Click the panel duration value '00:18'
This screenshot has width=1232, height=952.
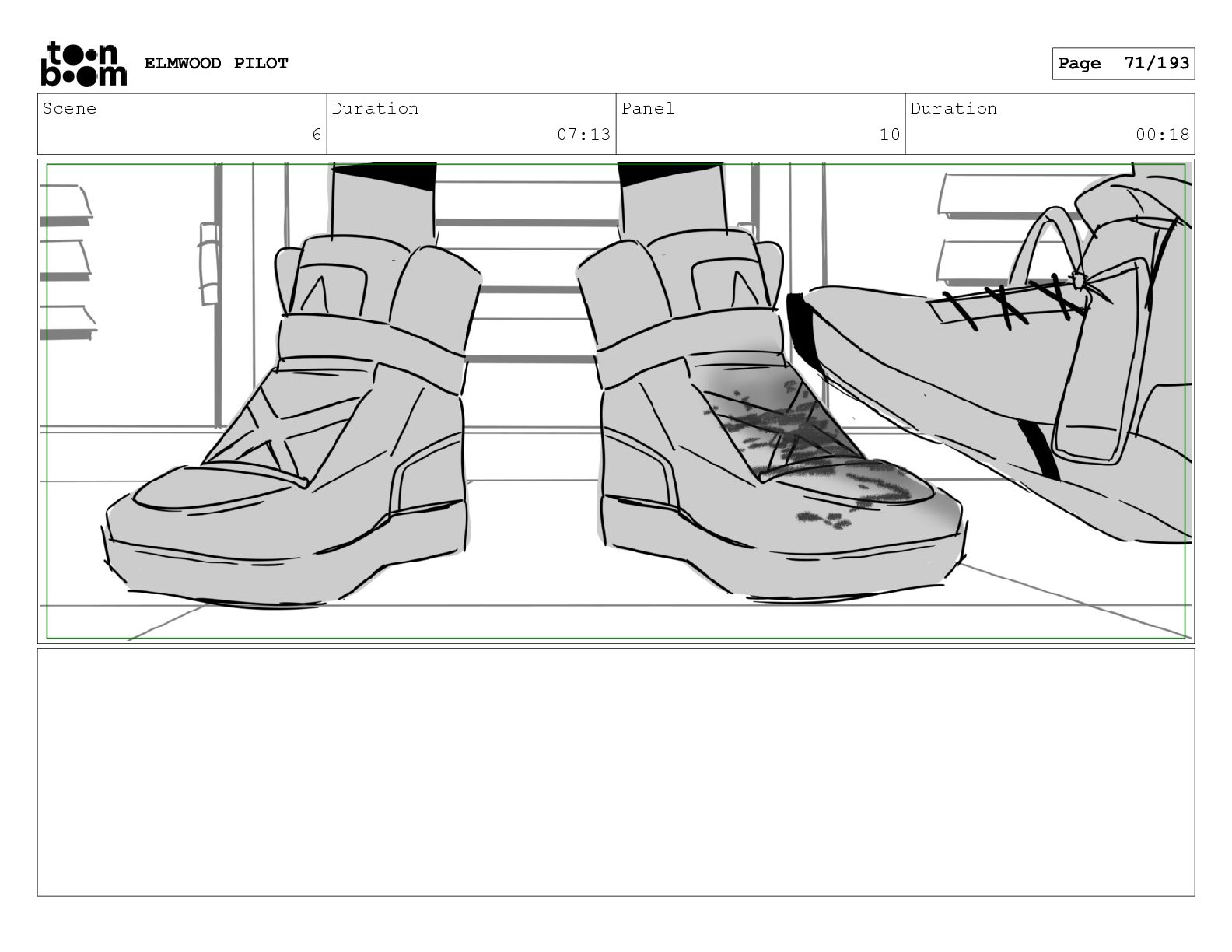click(1162, 135)
